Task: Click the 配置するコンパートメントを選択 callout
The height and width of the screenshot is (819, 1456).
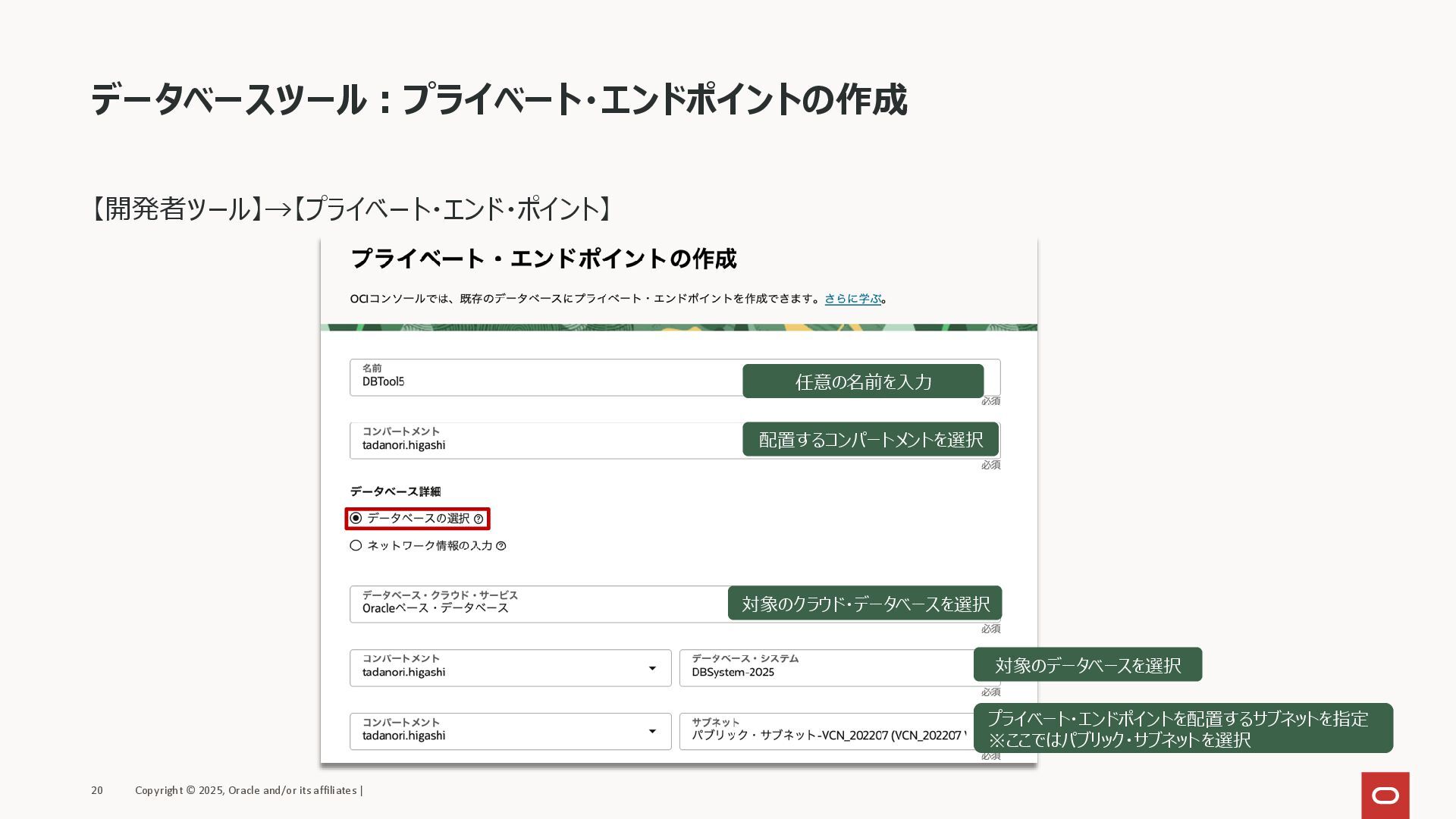Action: tap(871, 440)
